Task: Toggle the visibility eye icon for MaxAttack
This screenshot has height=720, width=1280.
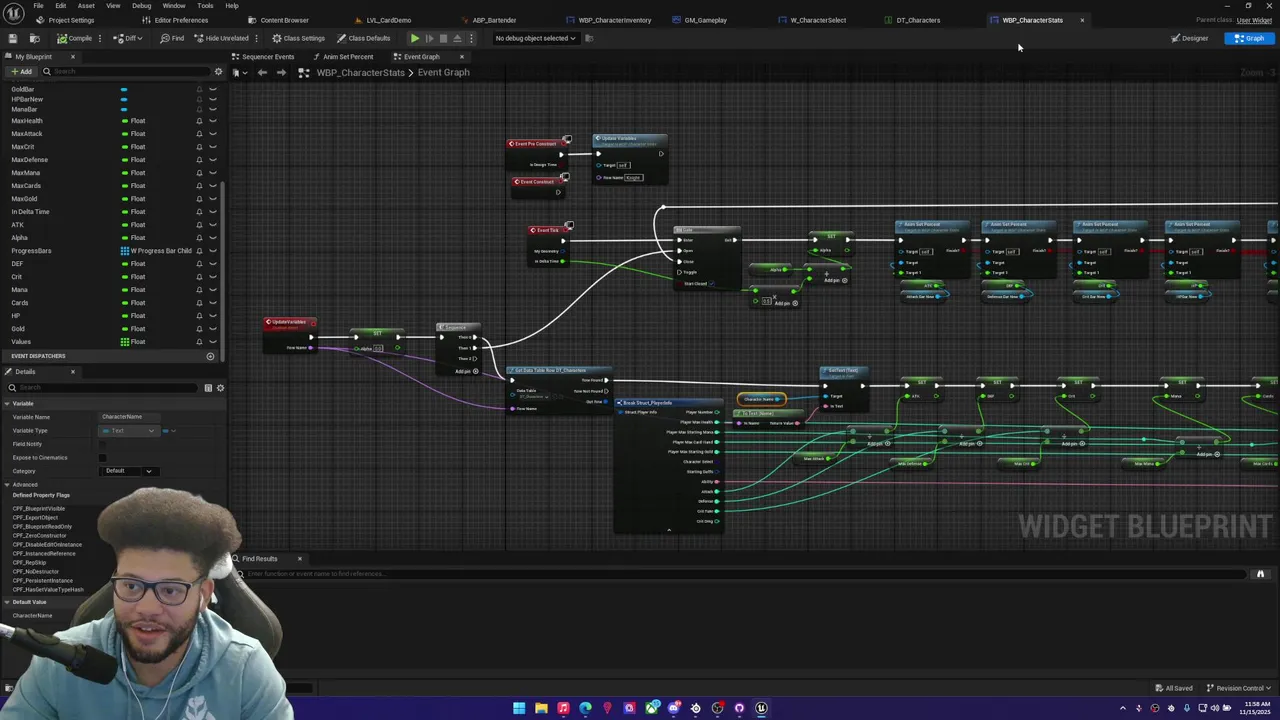Action: coord(212,134)
